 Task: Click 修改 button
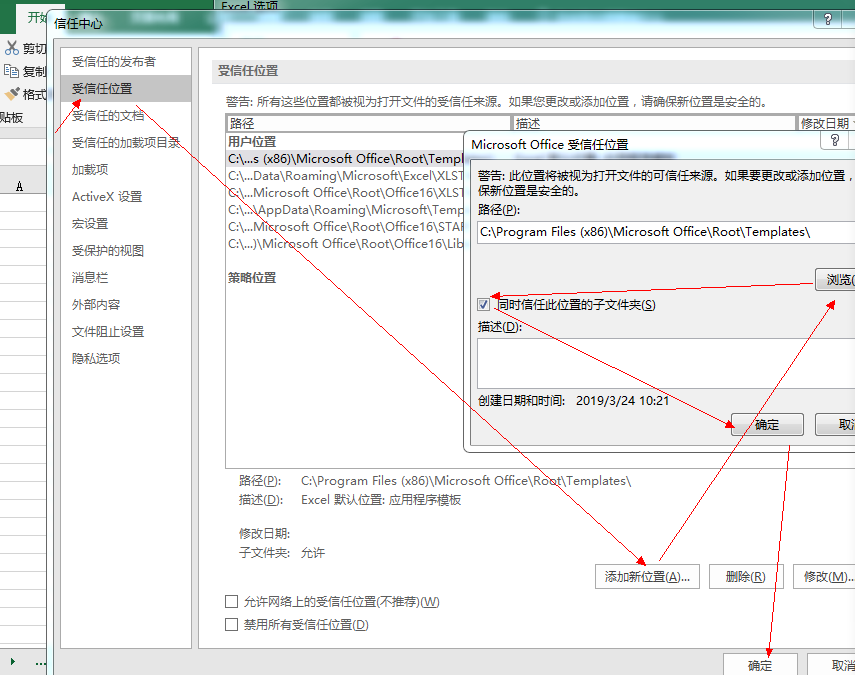(824, 576)
